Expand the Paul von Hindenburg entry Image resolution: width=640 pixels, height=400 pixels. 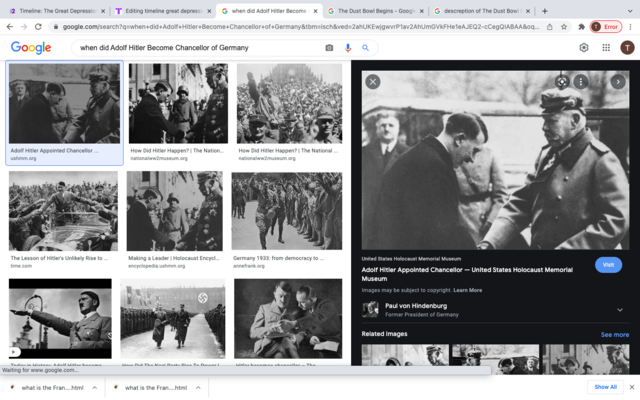point(620,310)
